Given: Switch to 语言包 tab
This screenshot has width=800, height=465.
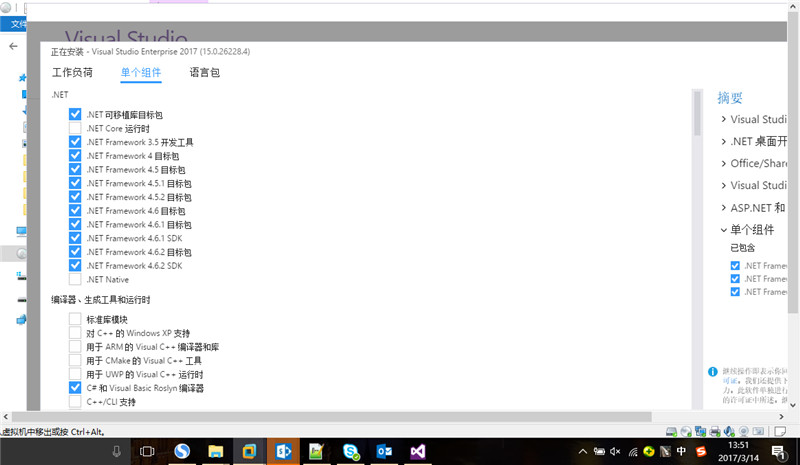Looking at the screenshot, I should pos(205,72).
